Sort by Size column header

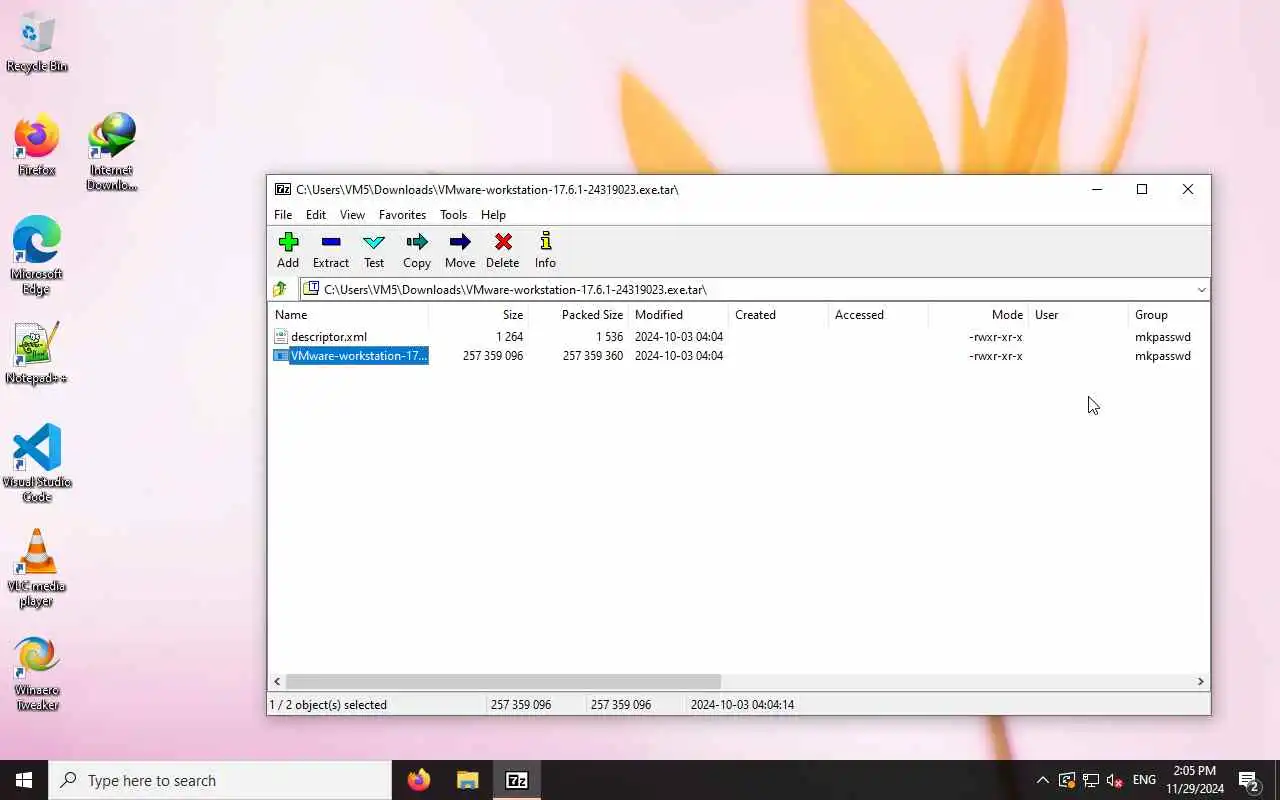[x=478, y=315]
